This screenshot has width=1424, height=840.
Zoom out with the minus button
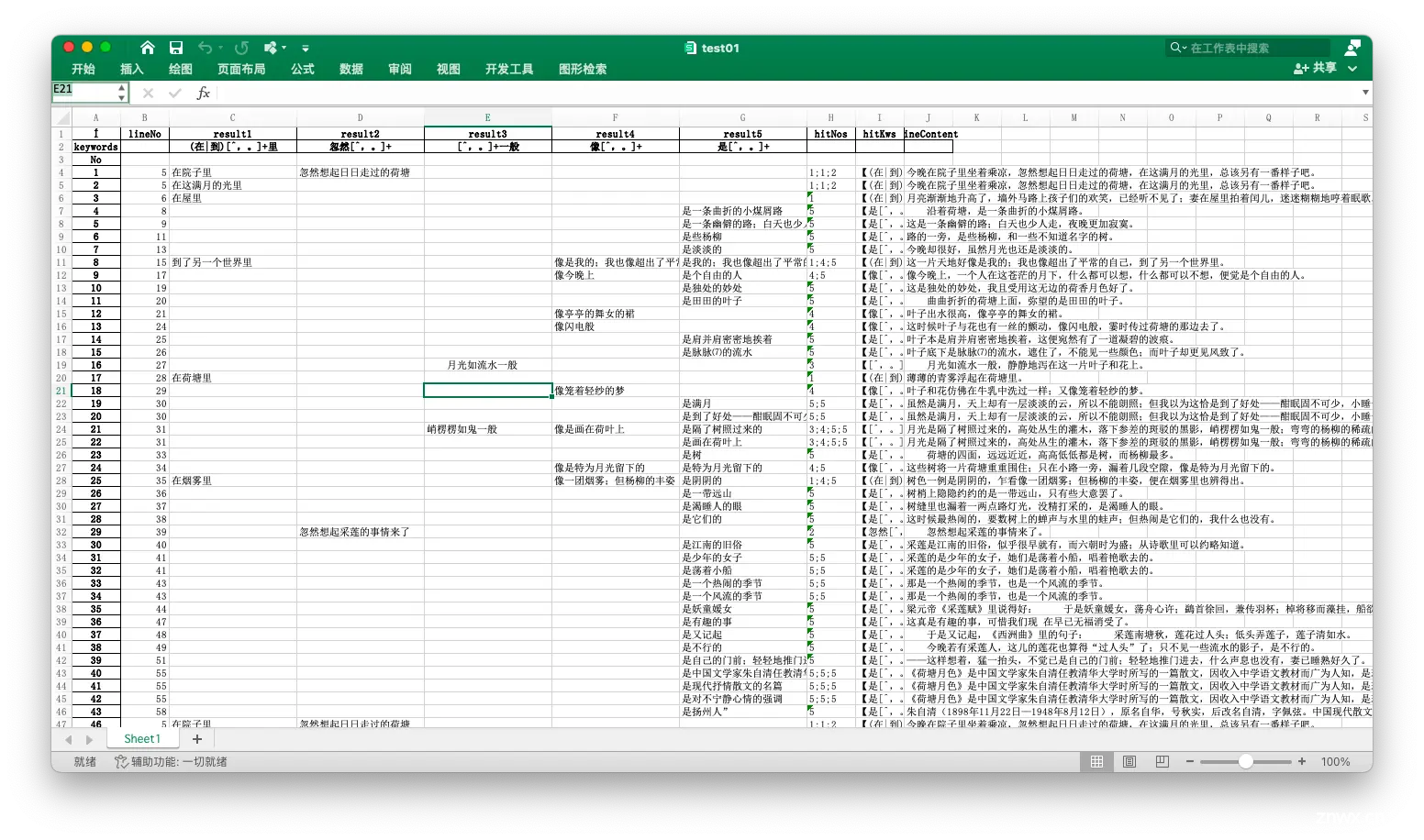[x=1190, y=762]
